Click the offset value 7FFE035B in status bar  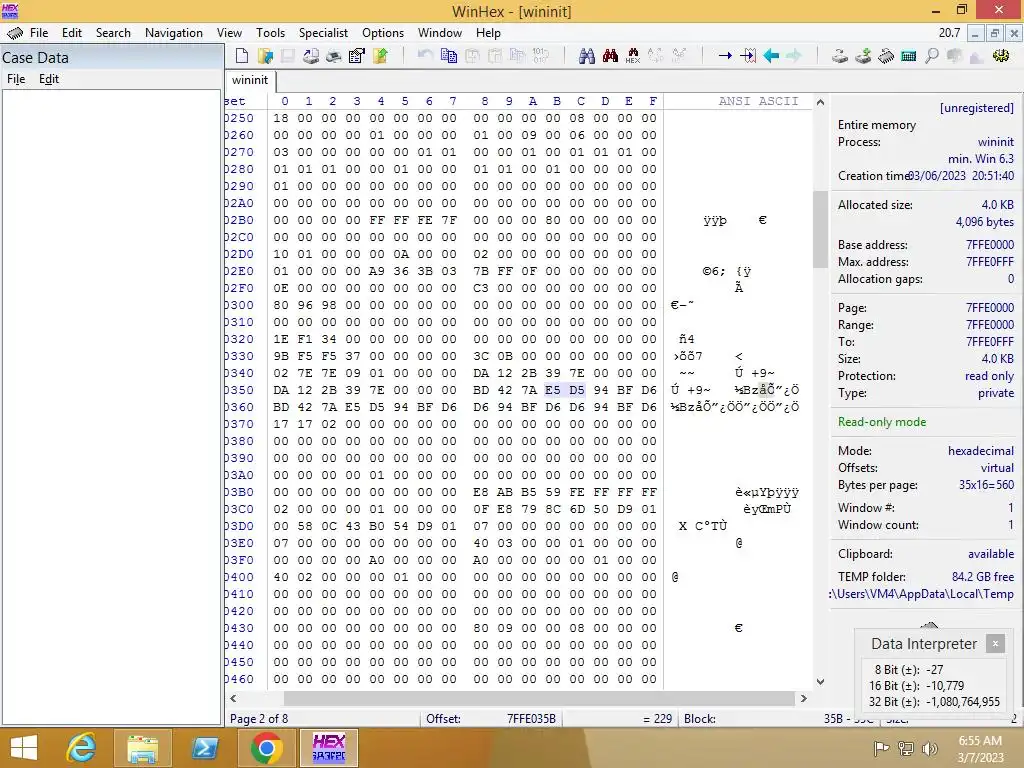click(531, 718)
